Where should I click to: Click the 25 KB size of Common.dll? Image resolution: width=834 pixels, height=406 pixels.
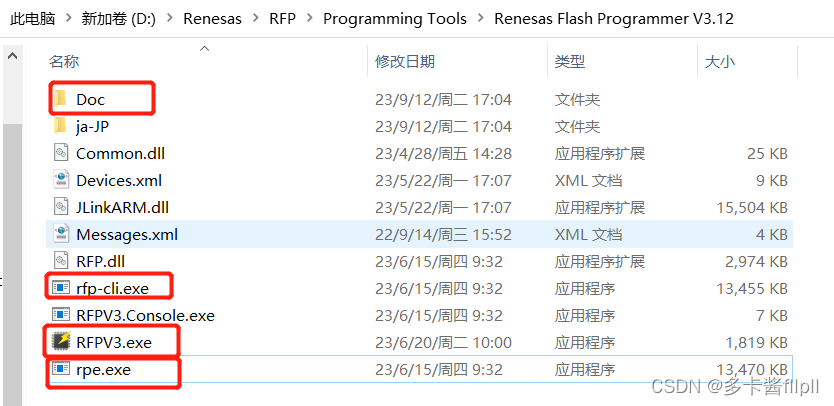pyautogui.click(x=766, y=154)
